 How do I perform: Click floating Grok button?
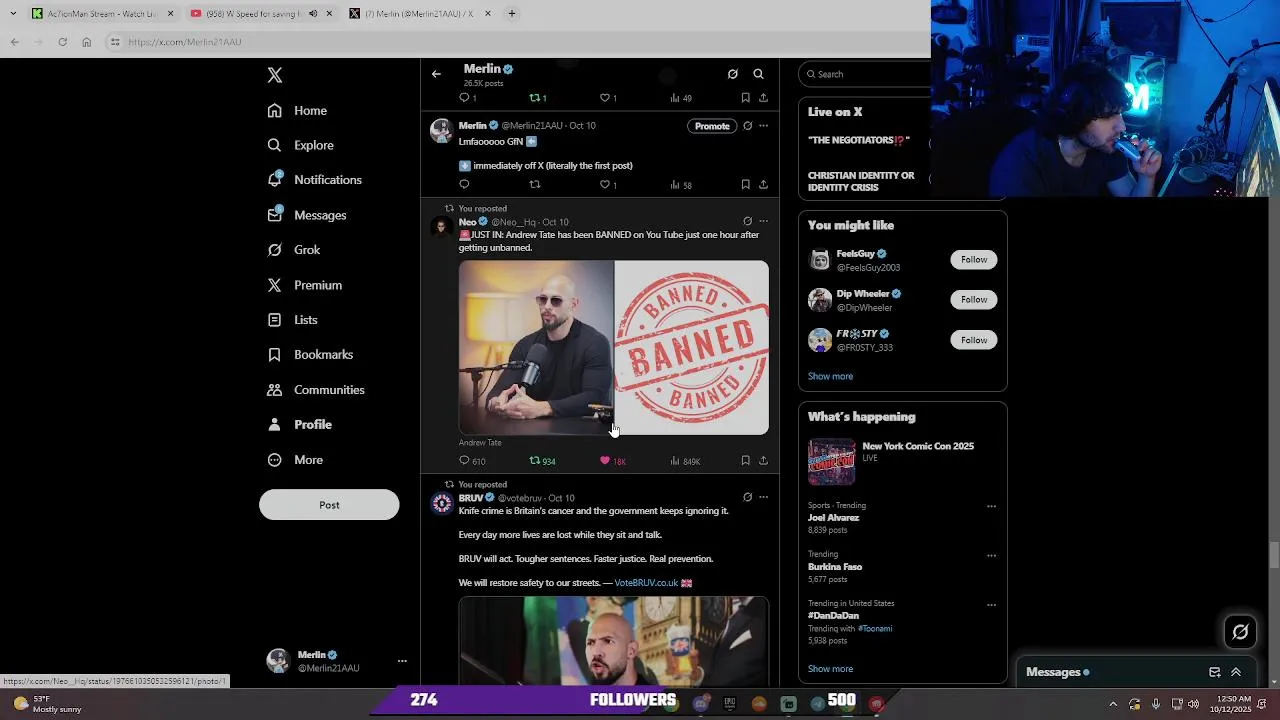pyautogui.click(x=1241, y=632)
